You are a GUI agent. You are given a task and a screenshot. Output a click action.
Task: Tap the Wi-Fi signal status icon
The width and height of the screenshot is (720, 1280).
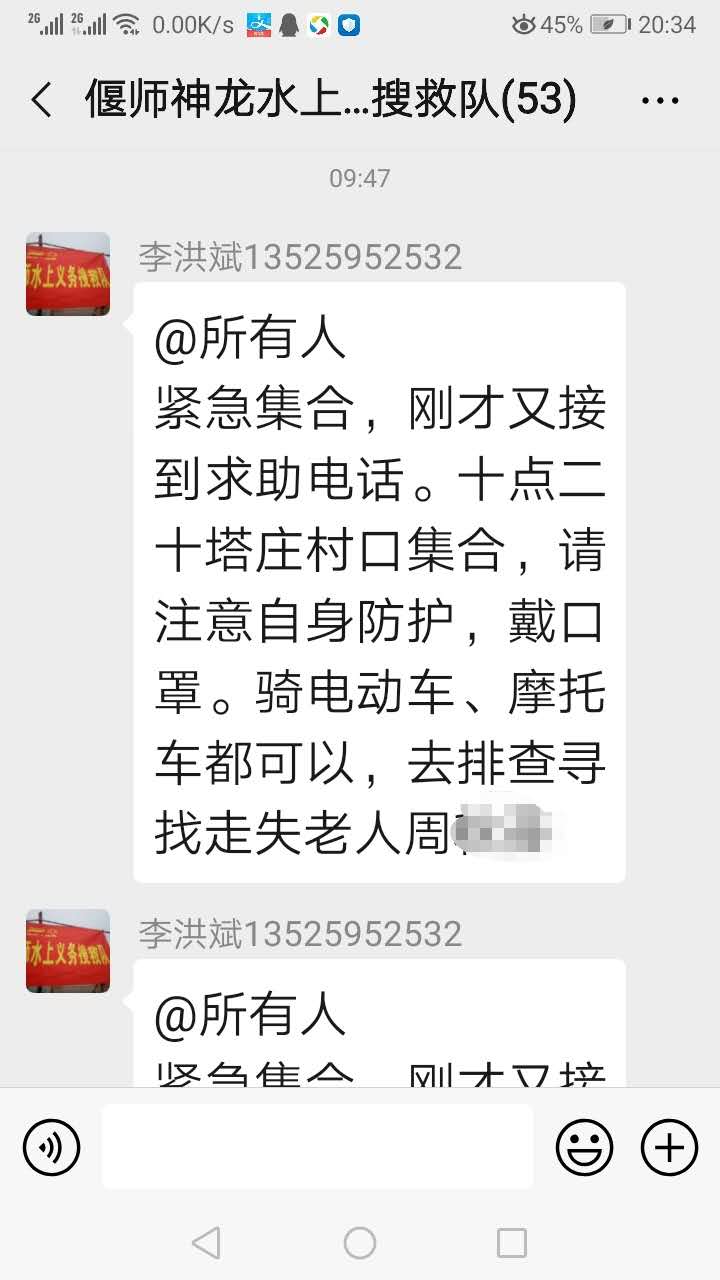127,25
